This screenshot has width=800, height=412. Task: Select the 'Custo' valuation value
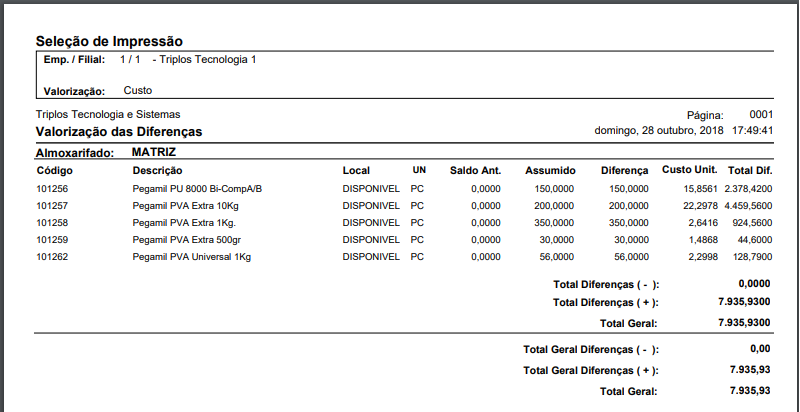tap(138, 90)
